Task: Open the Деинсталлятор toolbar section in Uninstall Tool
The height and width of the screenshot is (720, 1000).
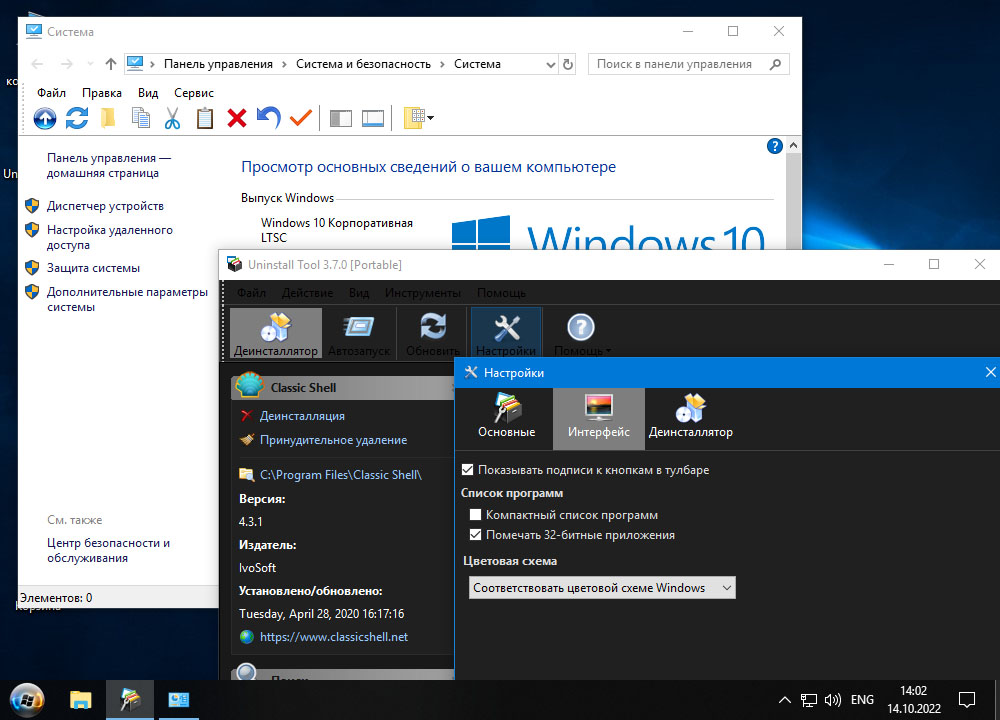Action: tap(276, 333)
